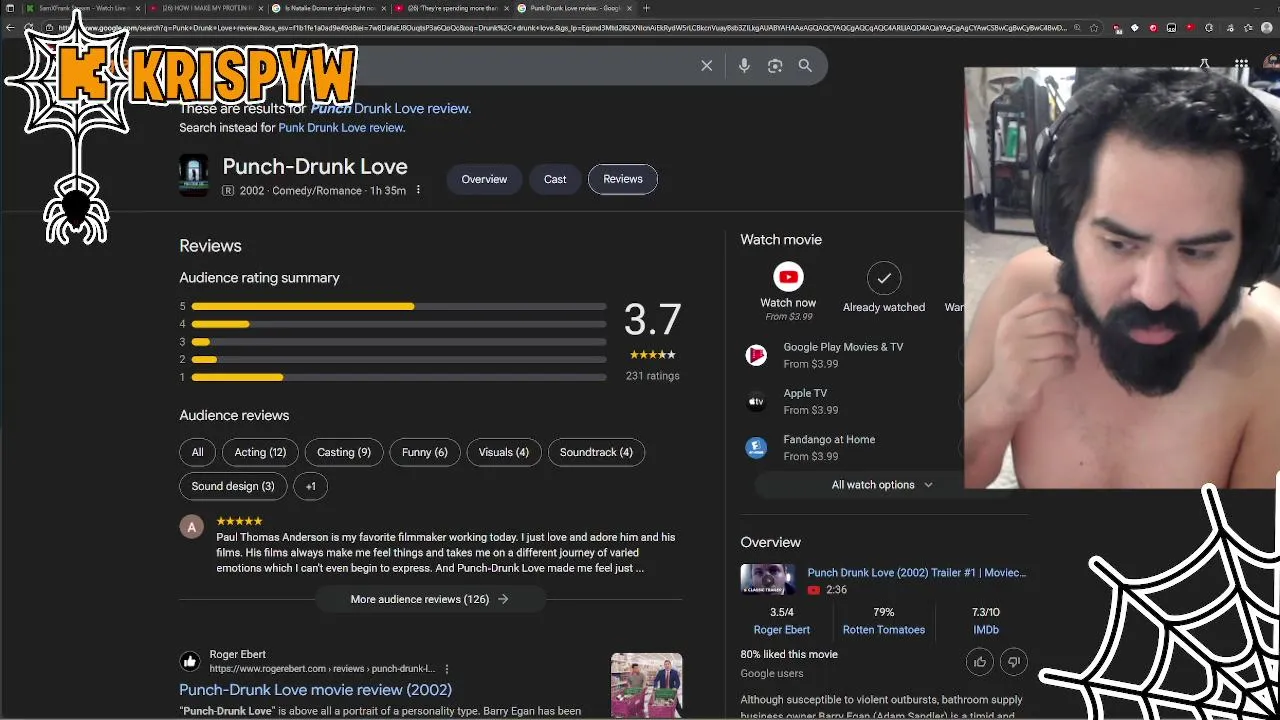Open the Overview tab

484,179
